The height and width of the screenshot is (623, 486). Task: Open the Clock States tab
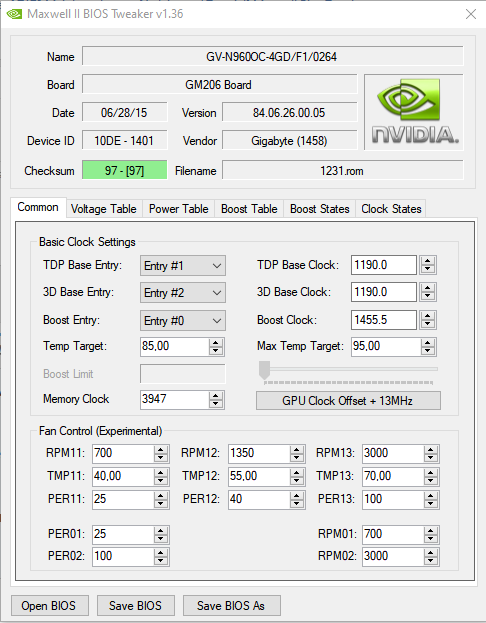tap(391, 209)
